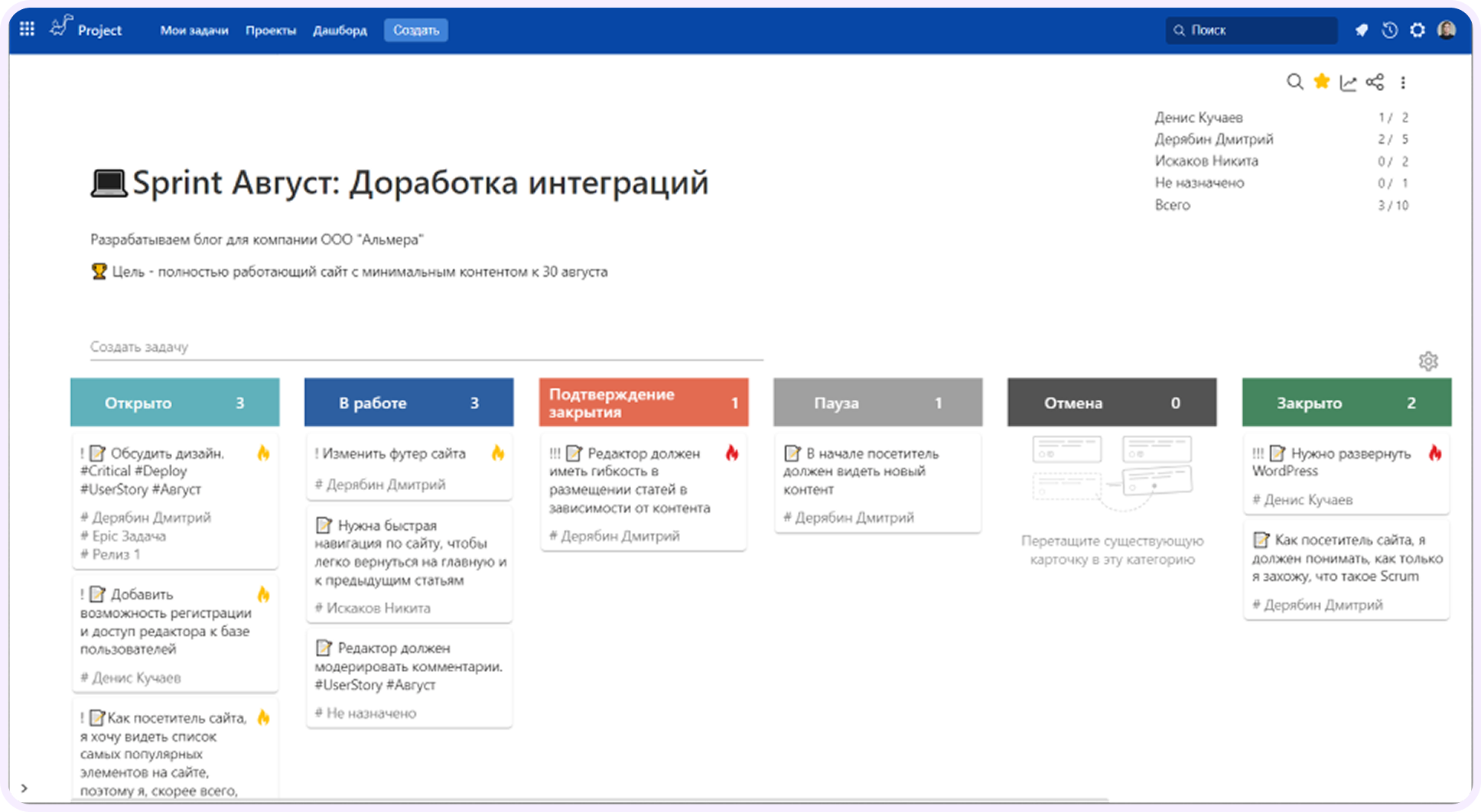
Task: Select Подтверждение закрытия column header
Action: pos(643,402)
